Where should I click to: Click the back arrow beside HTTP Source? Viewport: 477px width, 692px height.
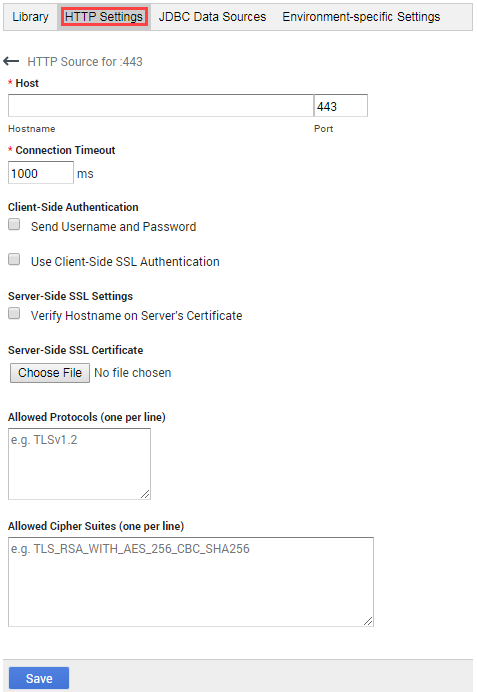point(11,61)
